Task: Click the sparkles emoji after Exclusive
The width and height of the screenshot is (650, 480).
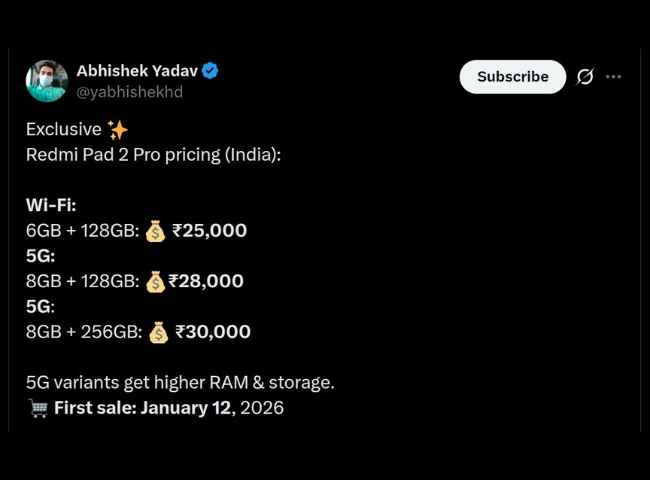Action: coord(118,130)
